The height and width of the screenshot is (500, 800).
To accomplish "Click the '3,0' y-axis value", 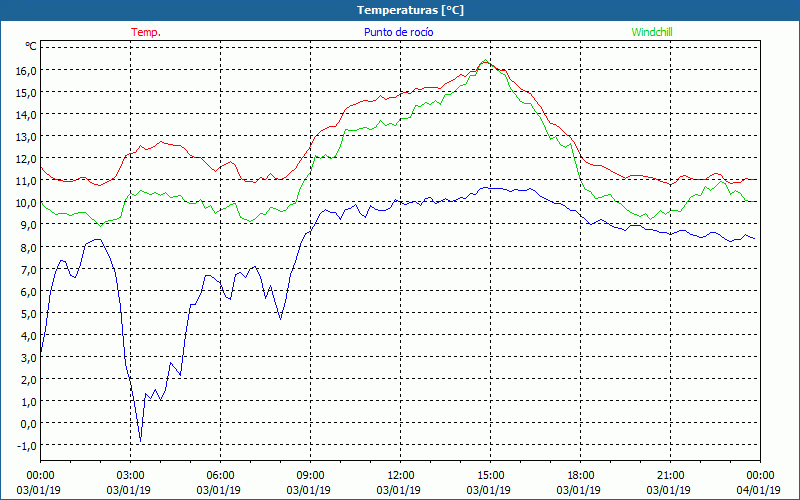I will (x=29, y=357).
